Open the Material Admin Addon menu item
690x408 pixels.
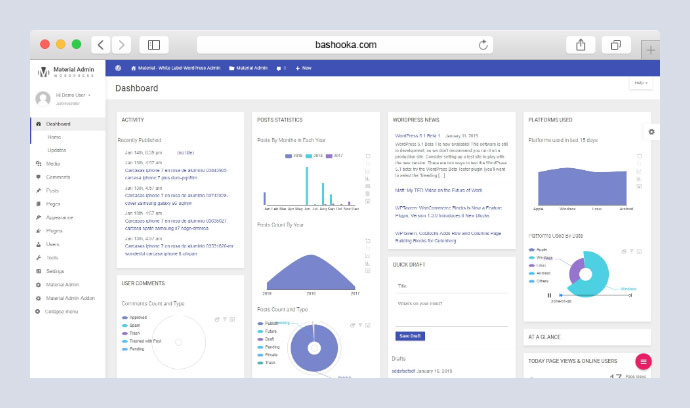(x=70, y=298)
